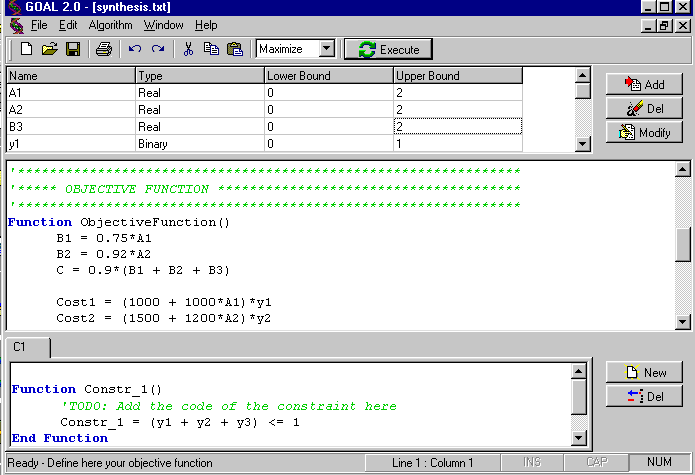Click the Upper Bound value 1 of y1

[458, 144]
